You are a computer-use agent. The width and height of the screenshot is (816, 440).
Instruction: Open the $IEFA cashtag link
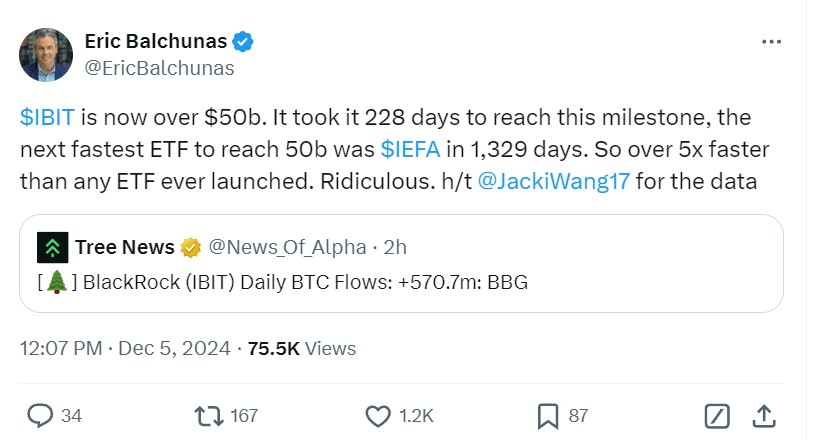point(408,149)
